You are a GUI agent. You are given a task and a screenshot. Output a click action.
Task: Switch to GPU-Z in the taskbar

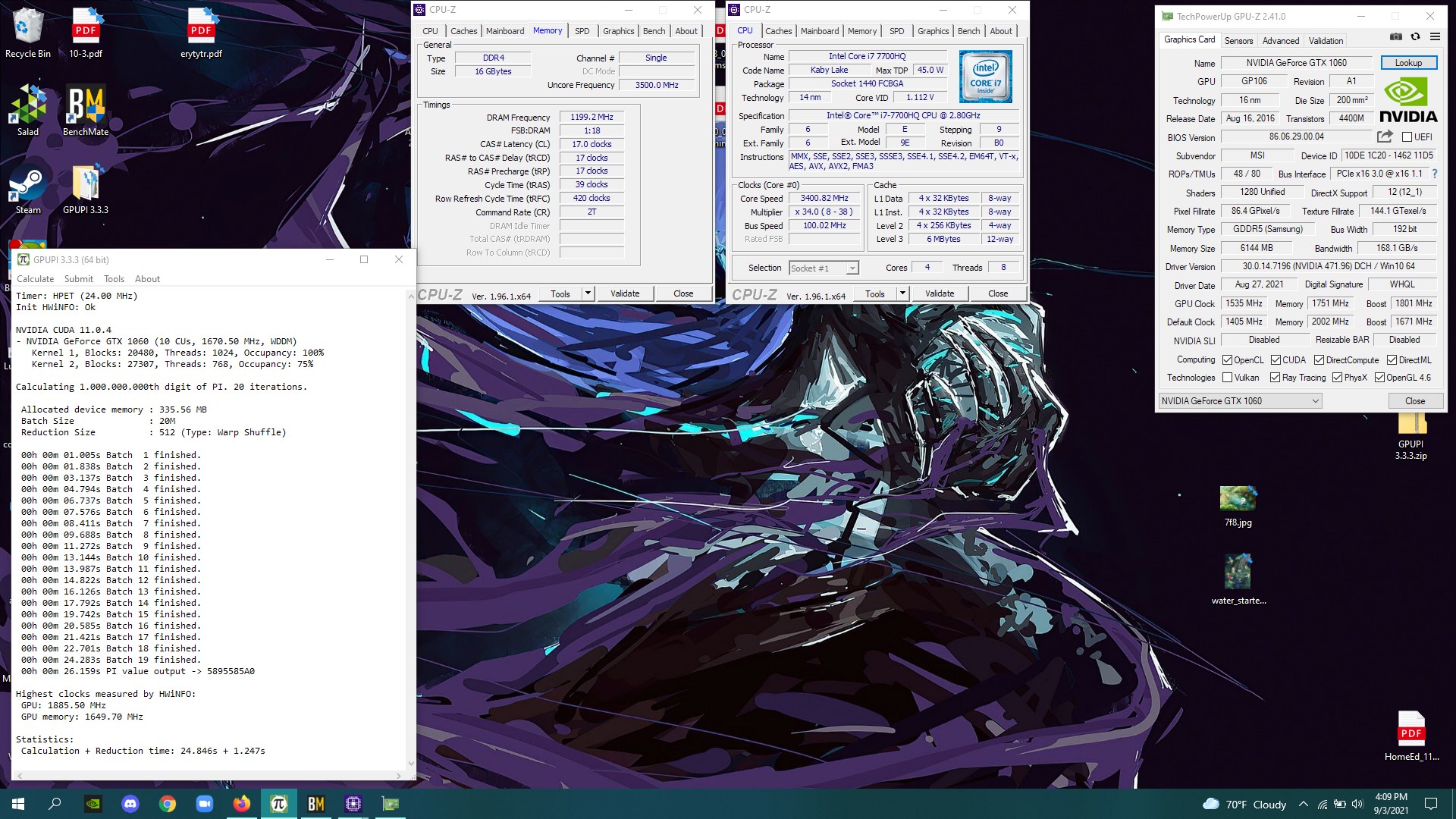(390, 804)
